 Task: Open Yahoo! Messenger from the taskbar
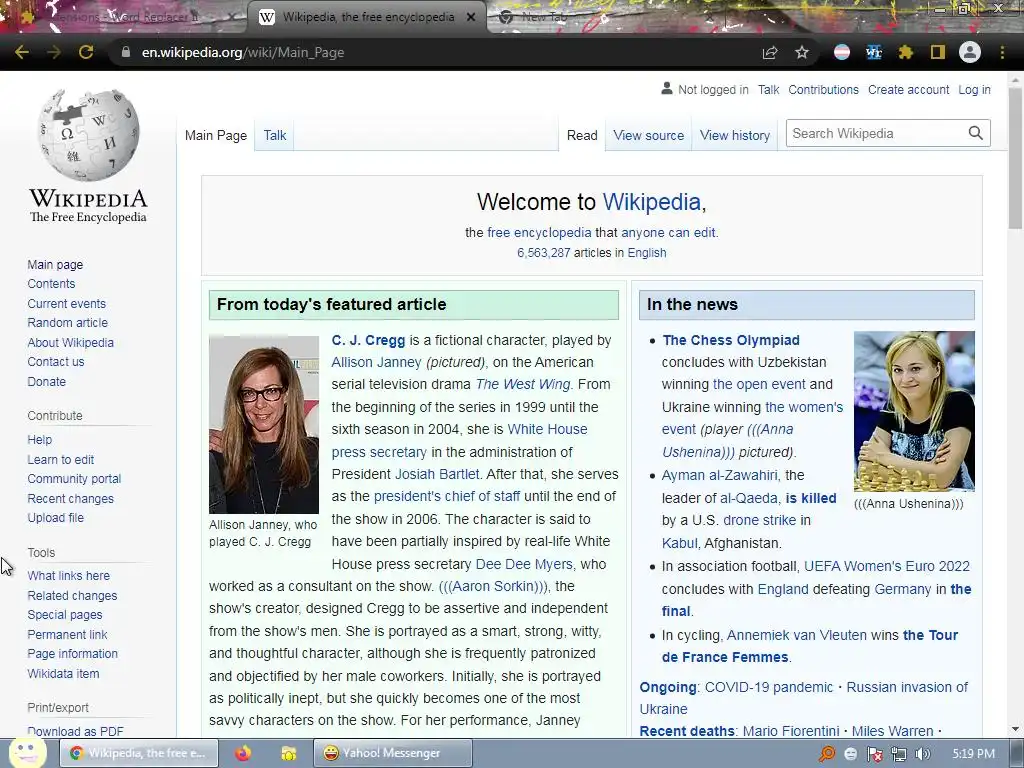(392, 753)
